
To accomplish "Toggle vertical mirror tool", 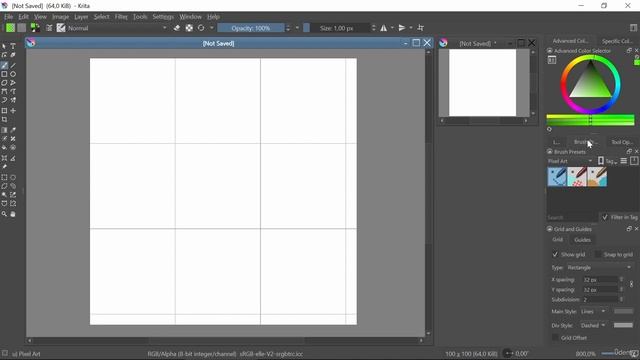I will coord(402,28).
